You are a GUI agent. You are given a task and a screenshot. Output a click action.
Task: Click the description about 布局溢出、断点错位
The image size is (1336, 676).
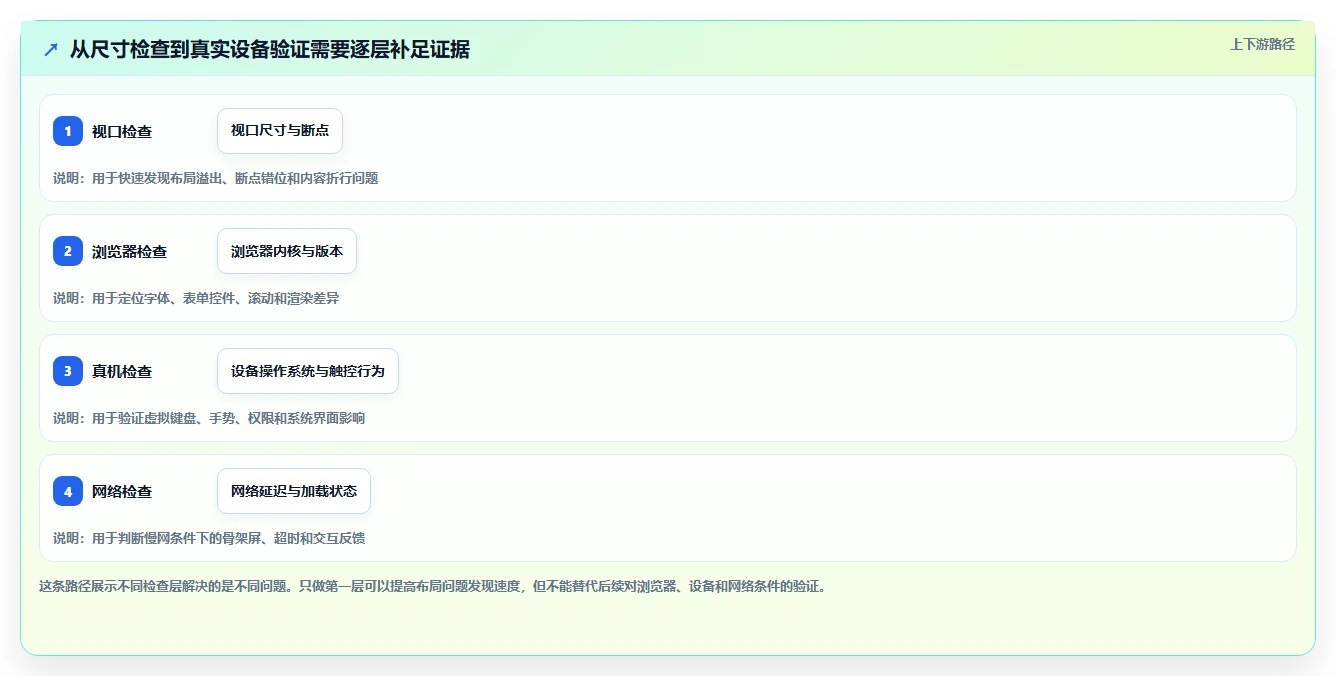216,178
